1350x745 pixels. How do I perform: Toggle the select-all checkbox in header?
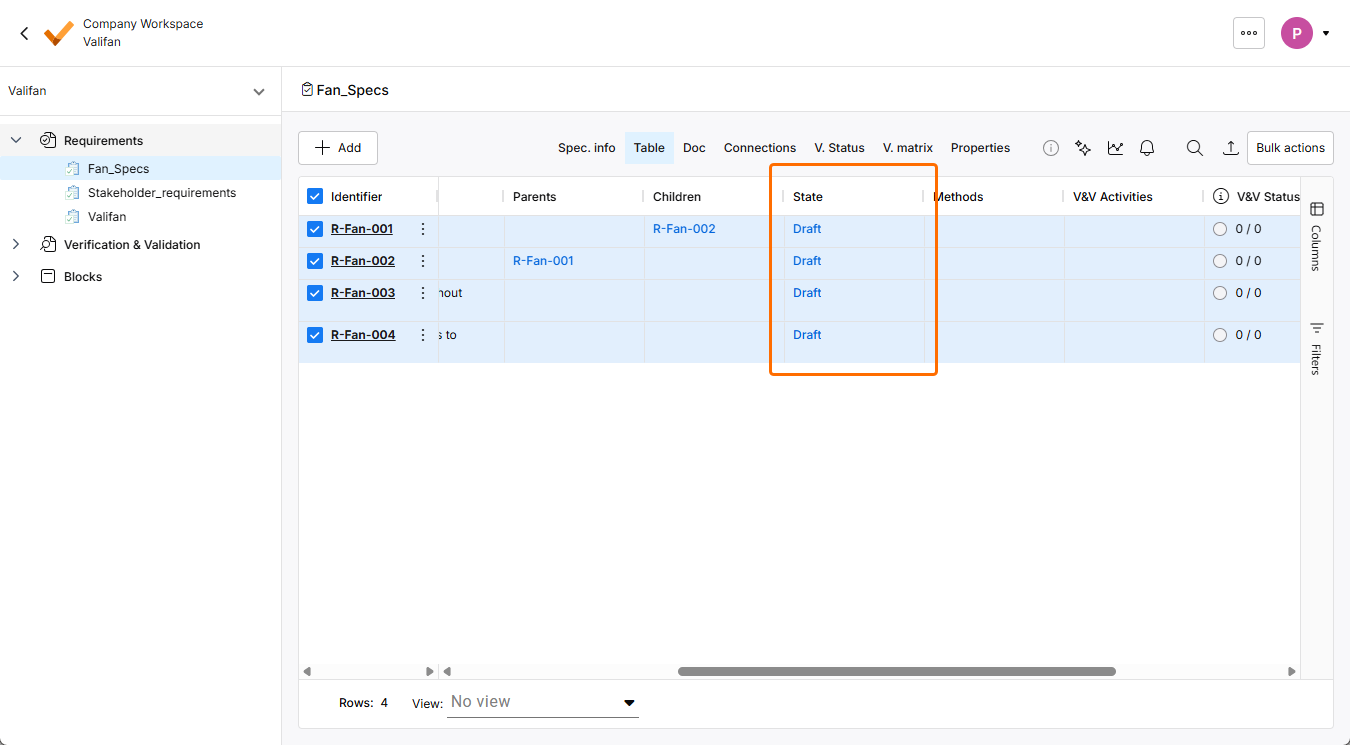315,197
